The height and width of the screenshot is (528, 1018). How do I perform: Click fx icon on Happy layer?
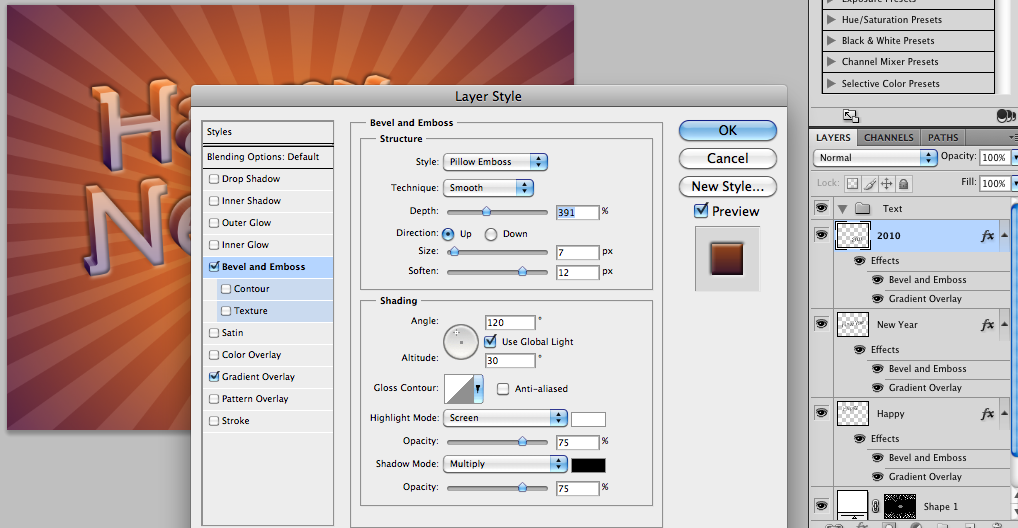(x=987, y=414)
